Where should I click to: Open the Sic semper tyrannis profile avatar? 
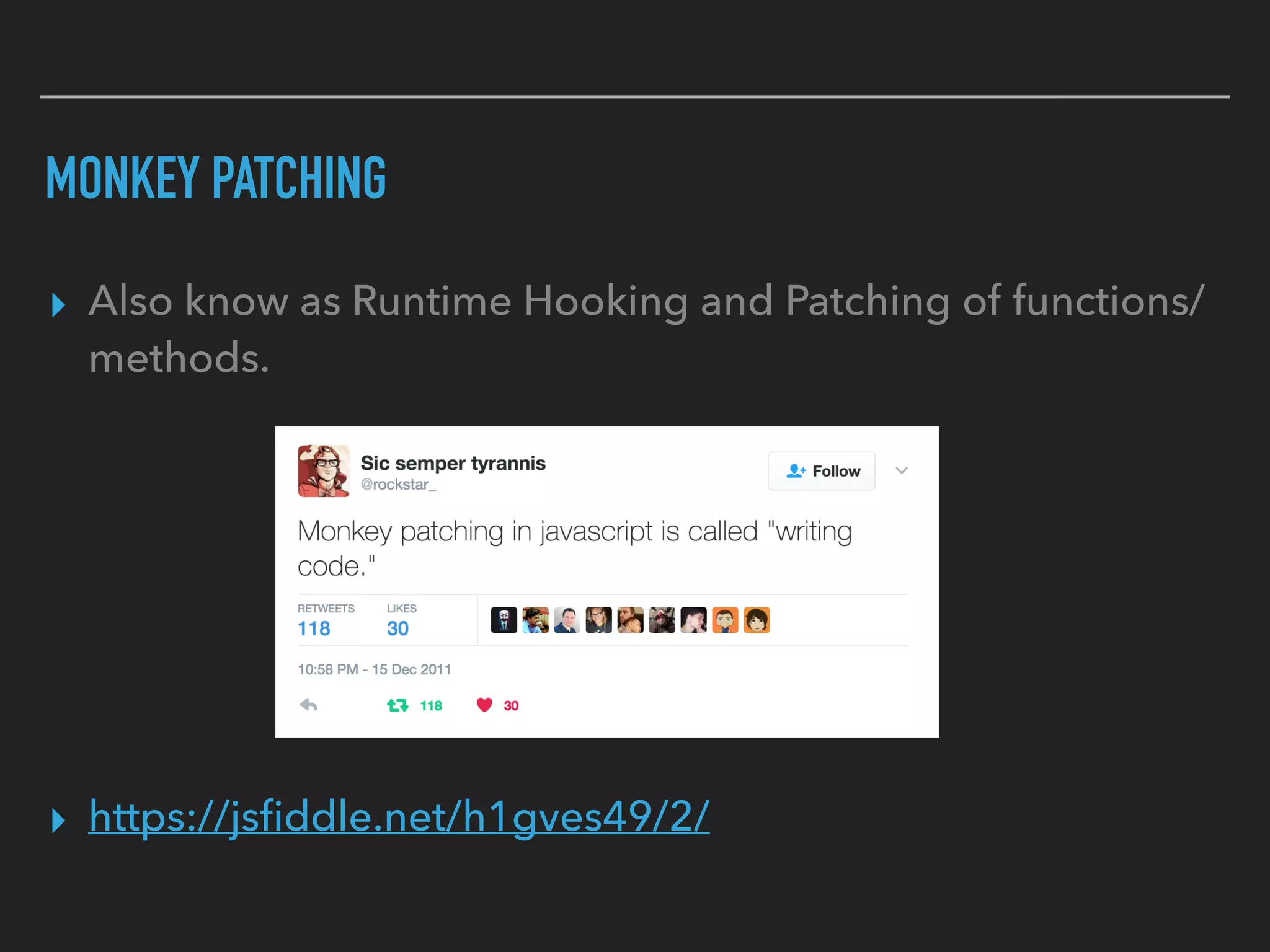tap(324, 471)
